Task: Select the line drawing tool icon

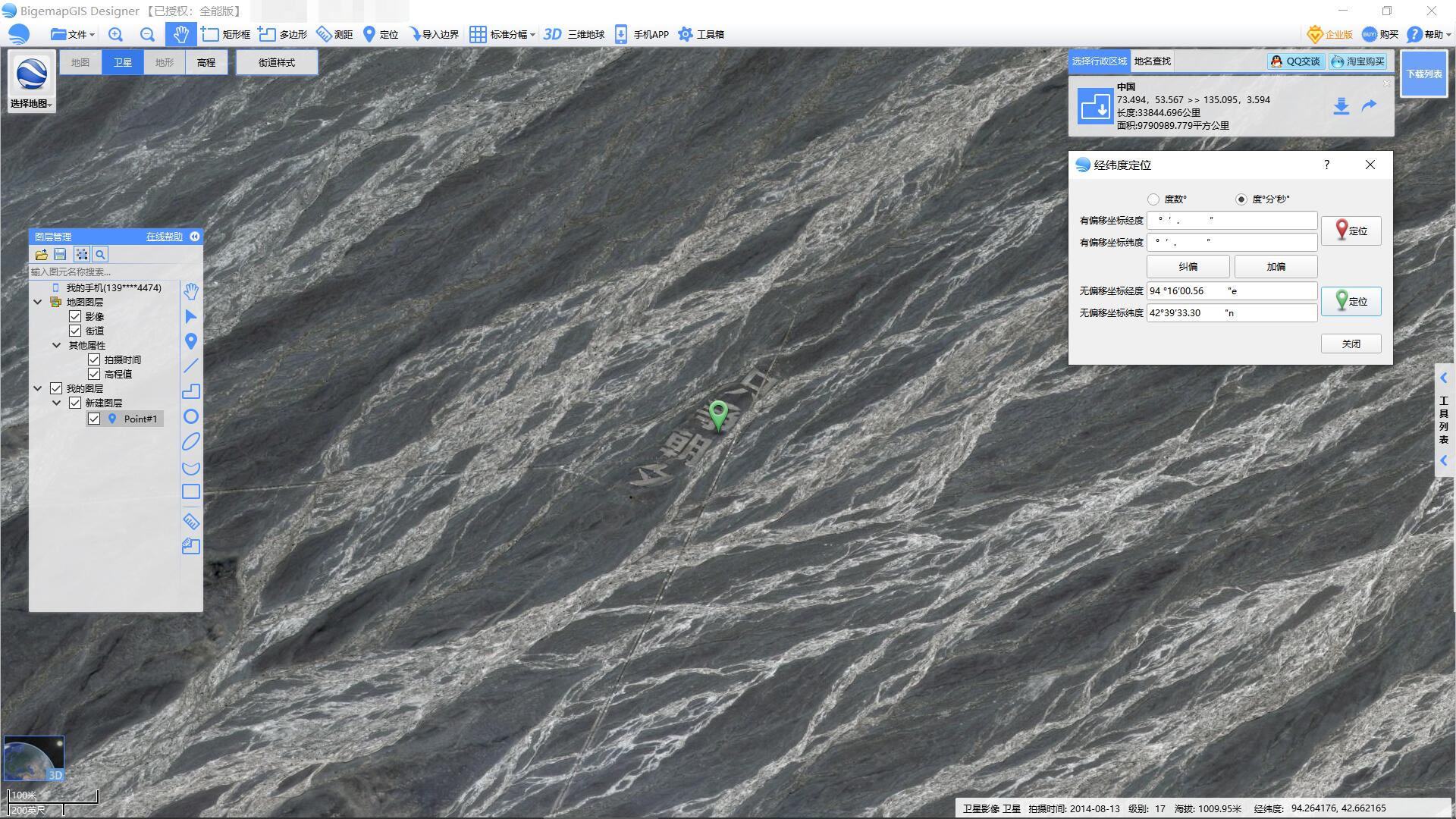Action: [x=191, y=366]
